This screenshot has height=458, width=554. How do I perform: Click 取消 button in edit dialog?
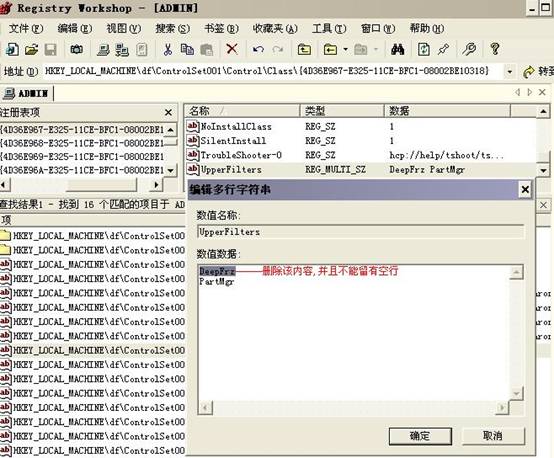[x=493, y=436]
